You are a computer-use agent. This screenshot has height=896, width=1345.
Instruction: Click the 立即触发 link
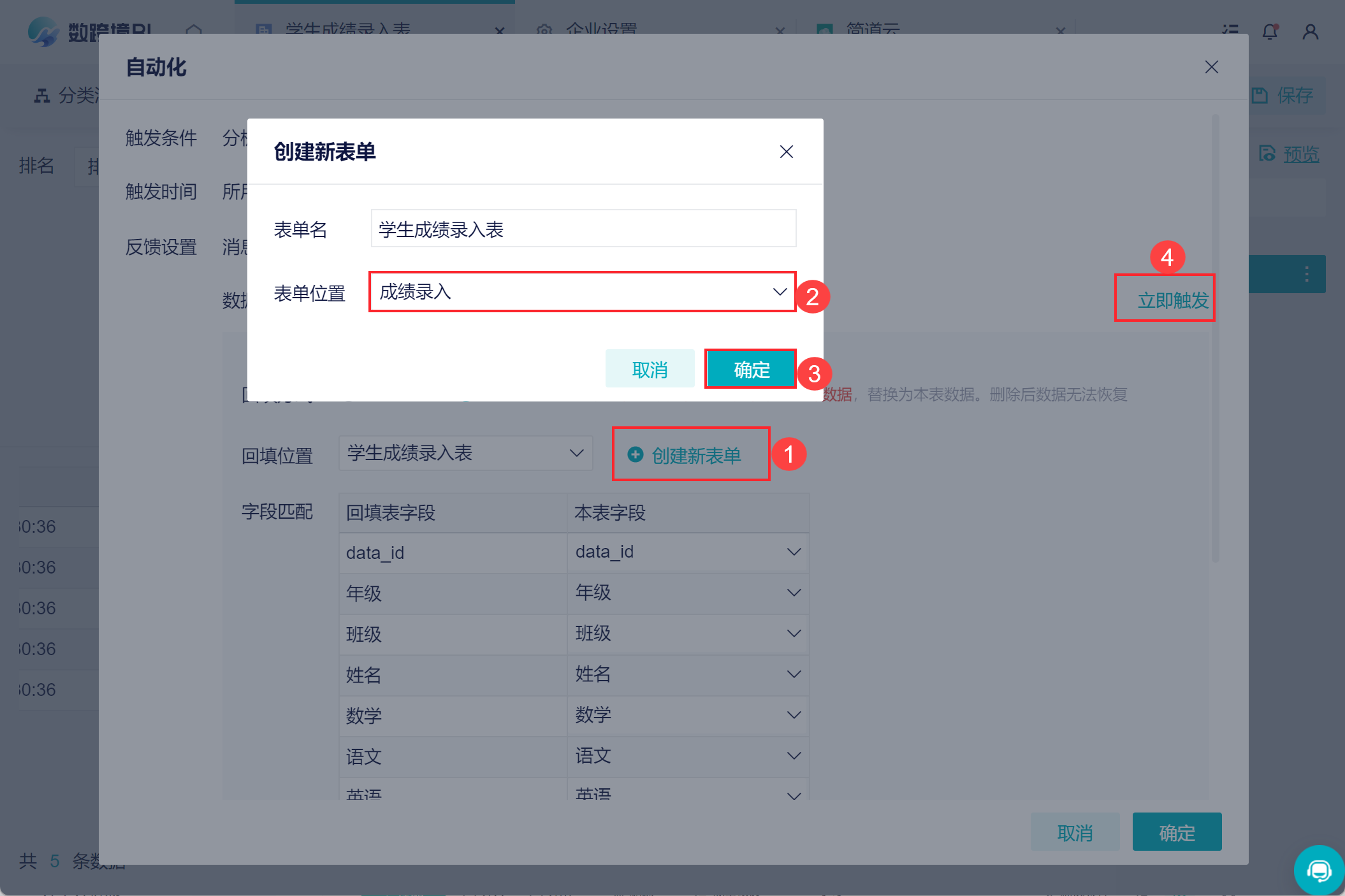[x=1172, y=300]
